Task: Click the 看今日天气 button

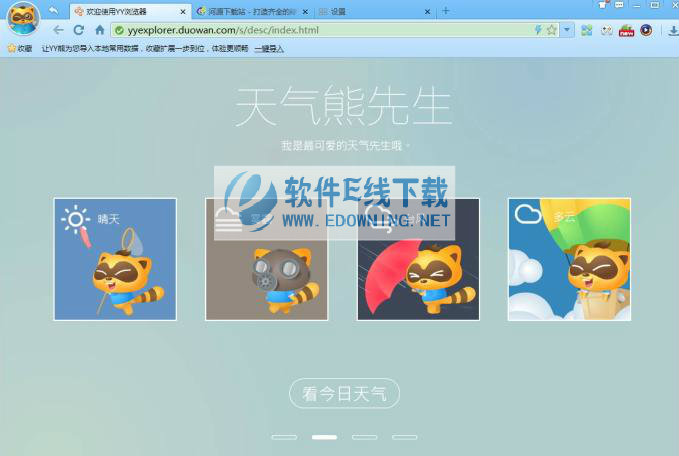Action: [x=344, y=394]
